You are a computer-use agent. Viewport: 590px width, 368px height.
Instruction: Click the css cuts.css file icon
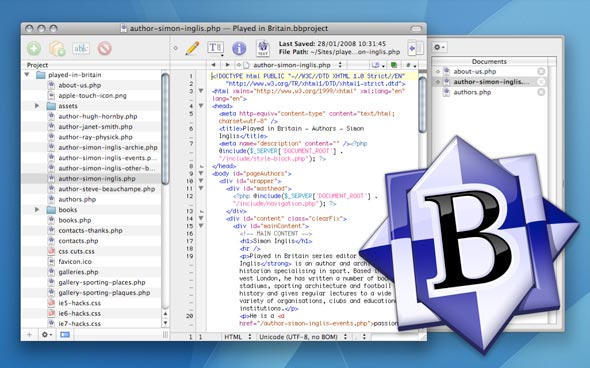(52, 251)
